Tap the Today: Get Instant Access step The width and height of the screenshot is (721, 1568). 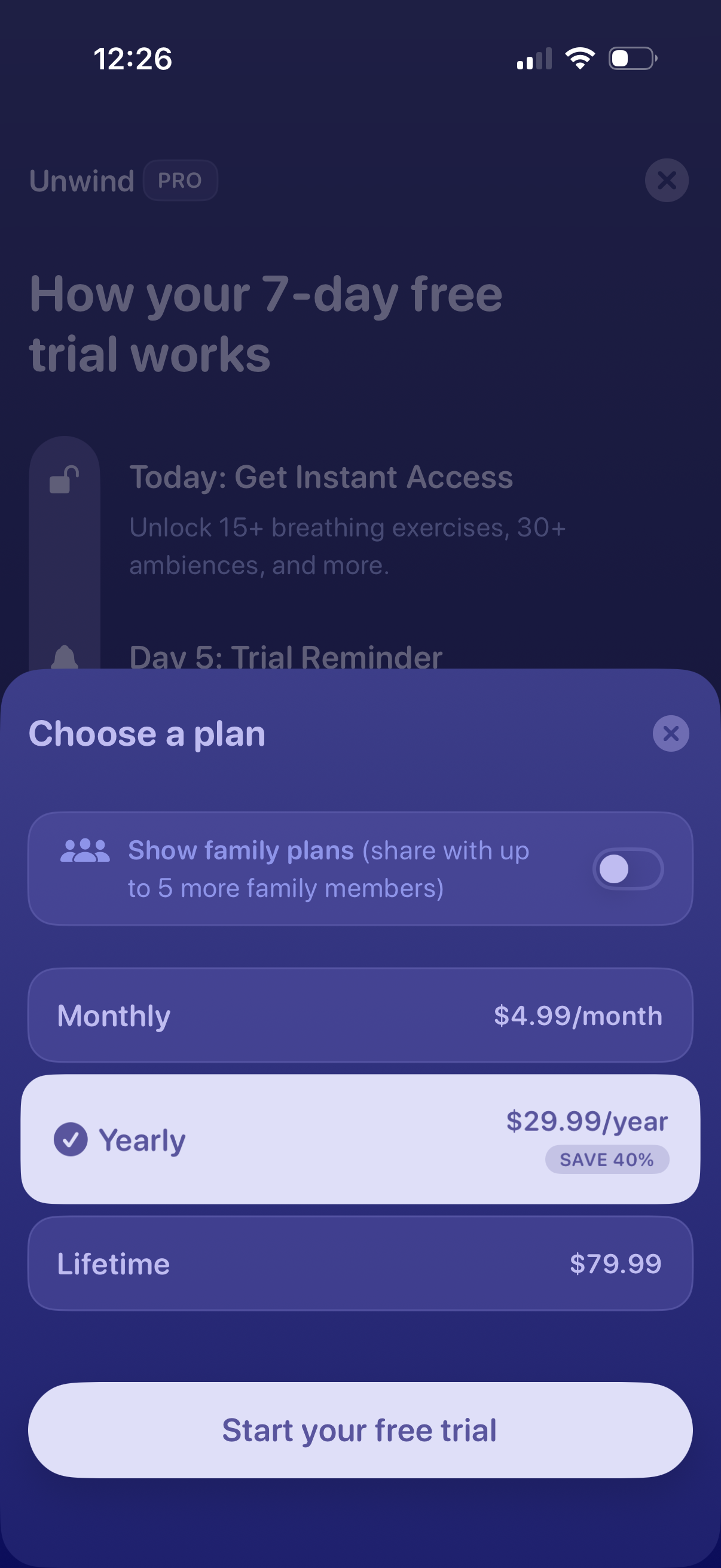pyautogui.click(x=321, y=477)
